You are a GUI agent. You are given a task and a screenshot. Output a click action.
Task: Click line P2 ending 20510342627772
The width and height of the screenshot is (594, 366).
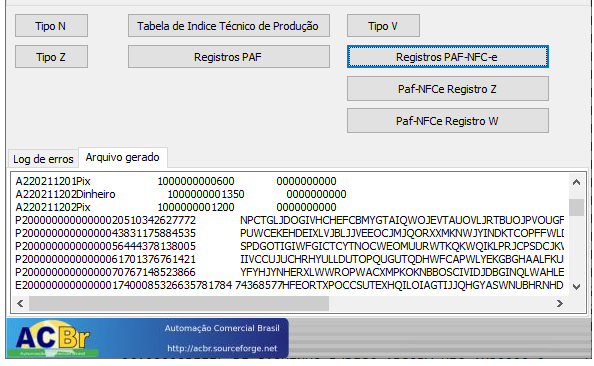pyautogui.click(x=290, y=221)
